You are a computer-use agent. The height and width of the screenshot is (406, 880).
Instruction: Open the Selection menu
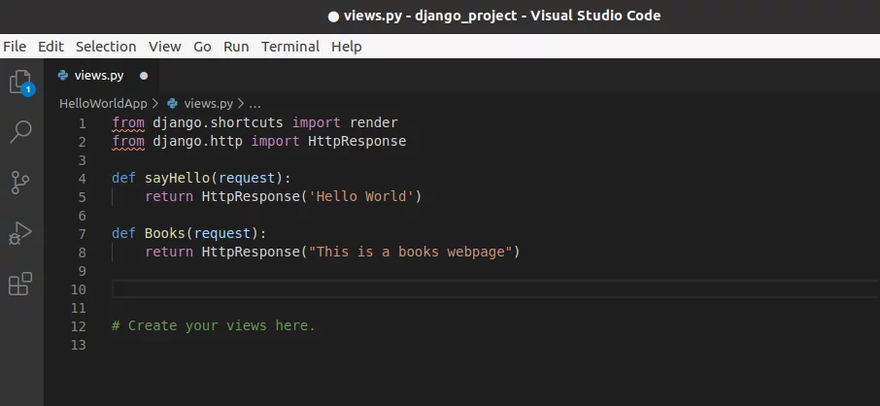coord(106,47)
